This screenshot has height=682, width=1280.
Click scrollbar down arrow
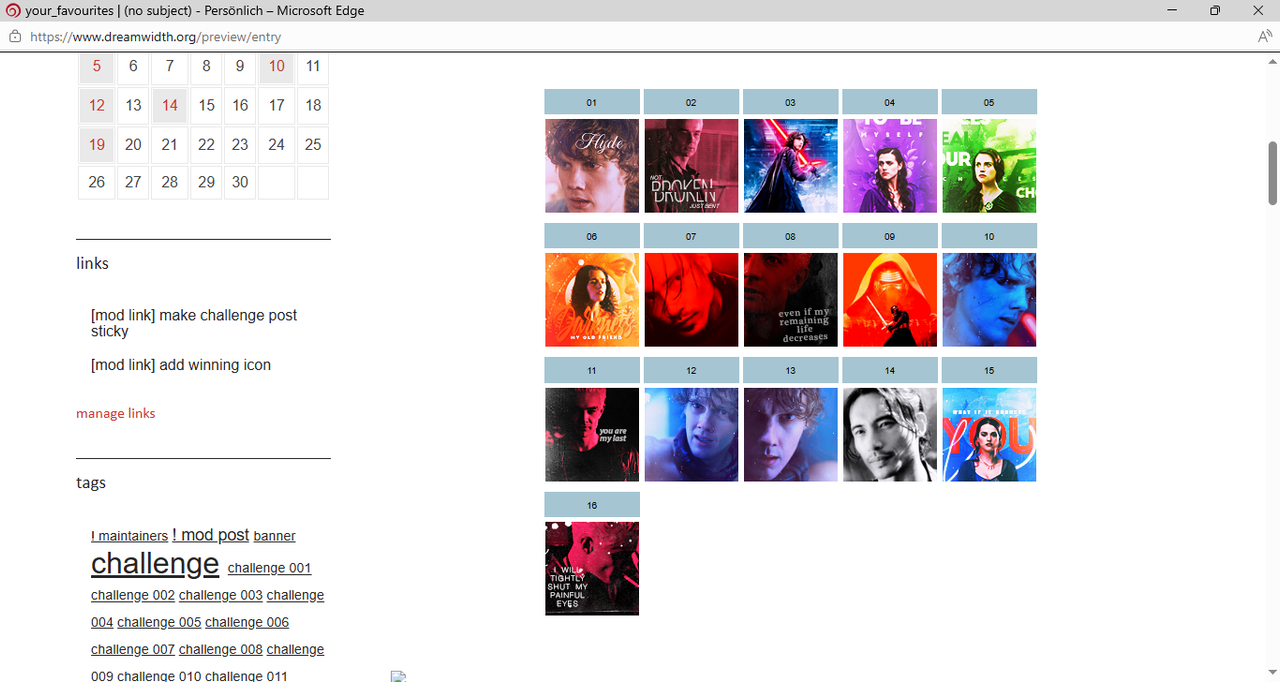point(1272,673)
